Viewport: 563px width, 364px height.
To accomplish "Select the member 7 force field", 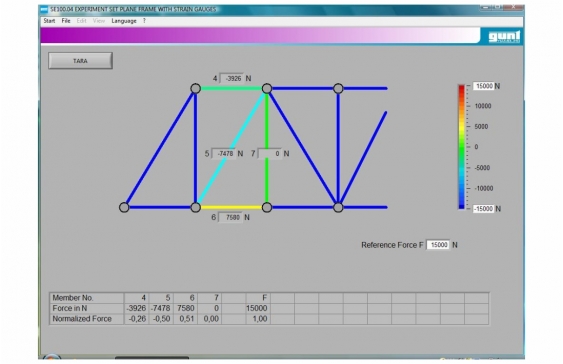I will coord(270,154).
